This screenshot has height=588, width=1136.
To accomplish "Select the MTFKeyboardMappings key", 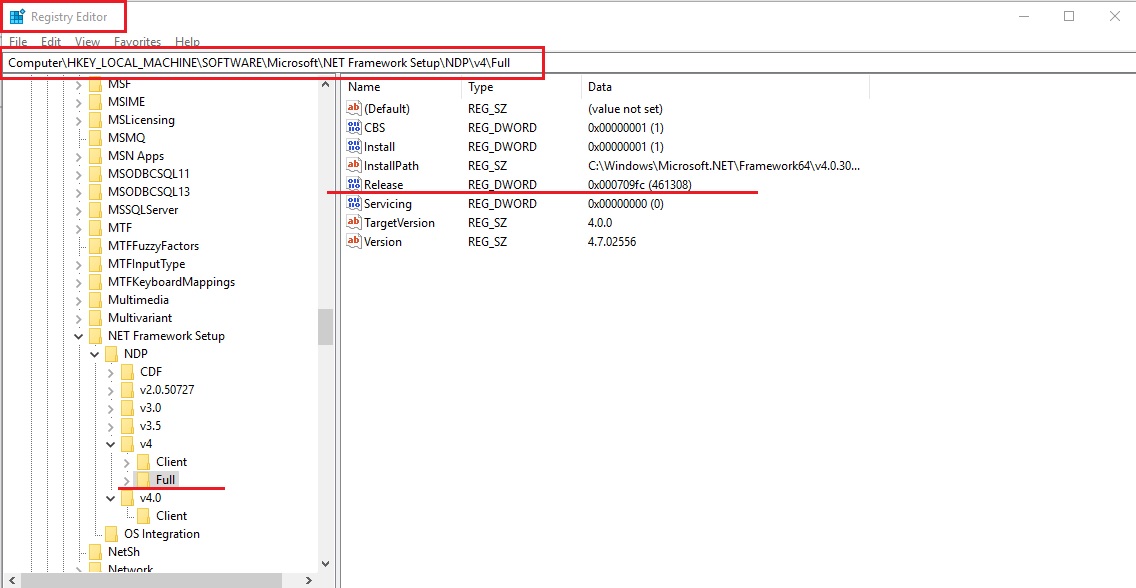I will [171, 282].
